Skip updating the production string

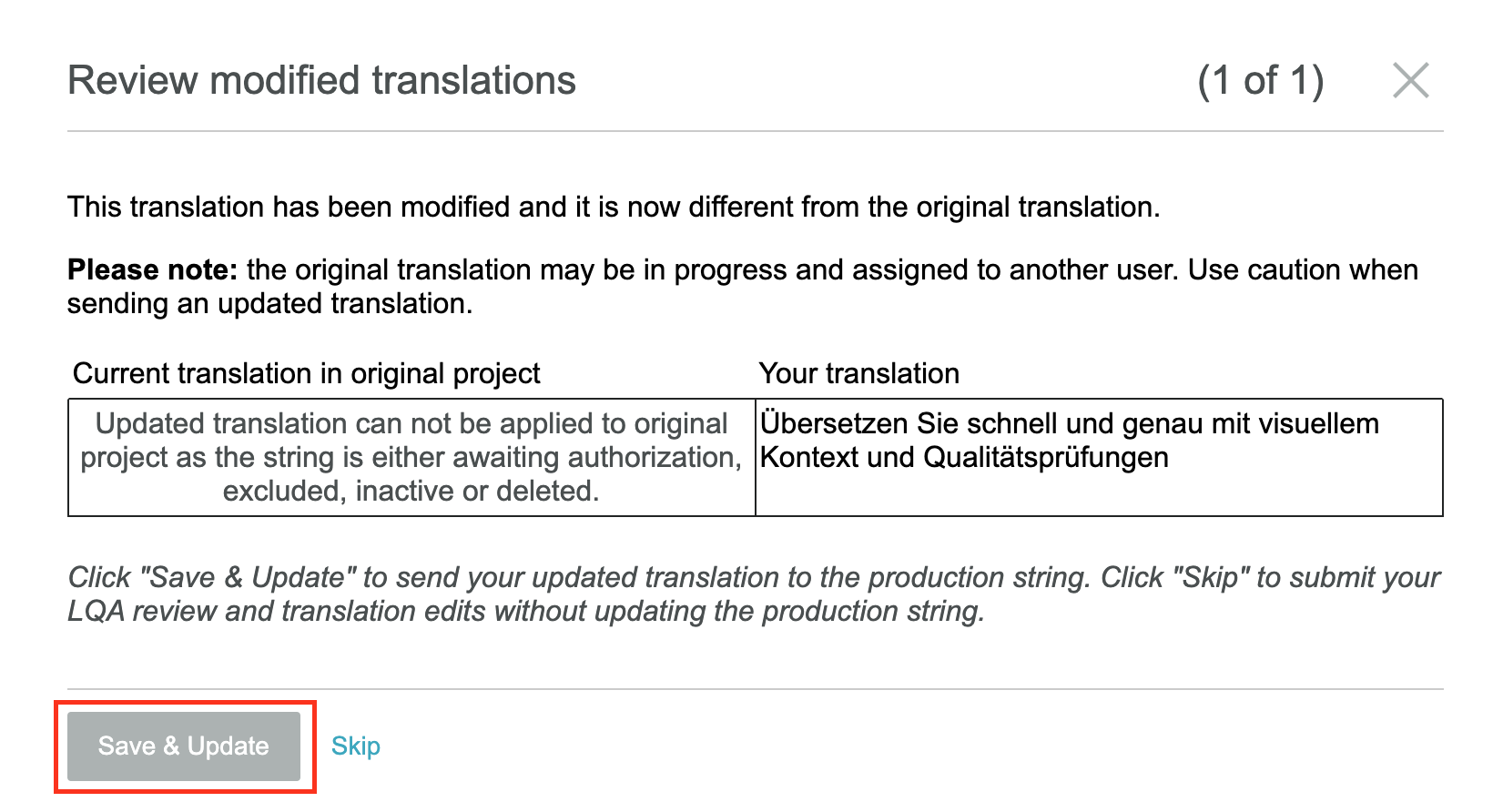click(355, 746)
